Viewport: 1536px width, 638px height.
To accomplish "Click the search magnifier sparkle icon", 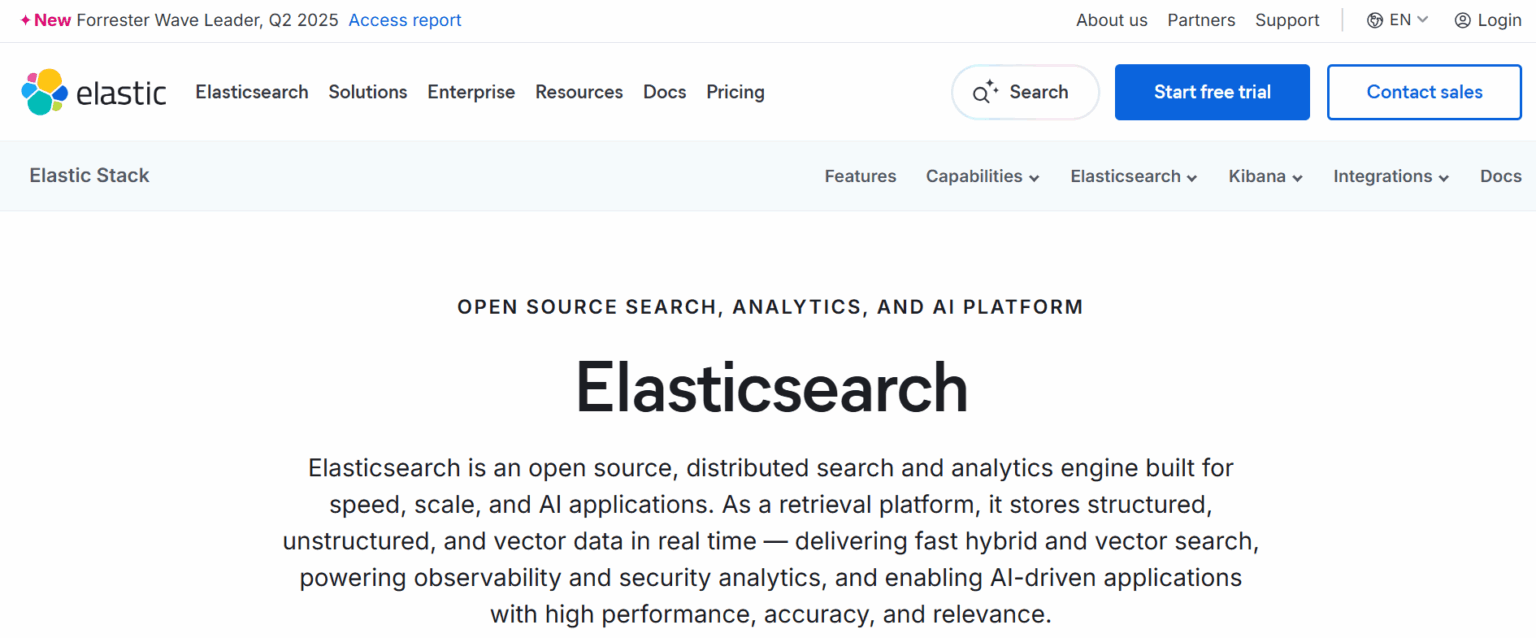I will (986, 92).
